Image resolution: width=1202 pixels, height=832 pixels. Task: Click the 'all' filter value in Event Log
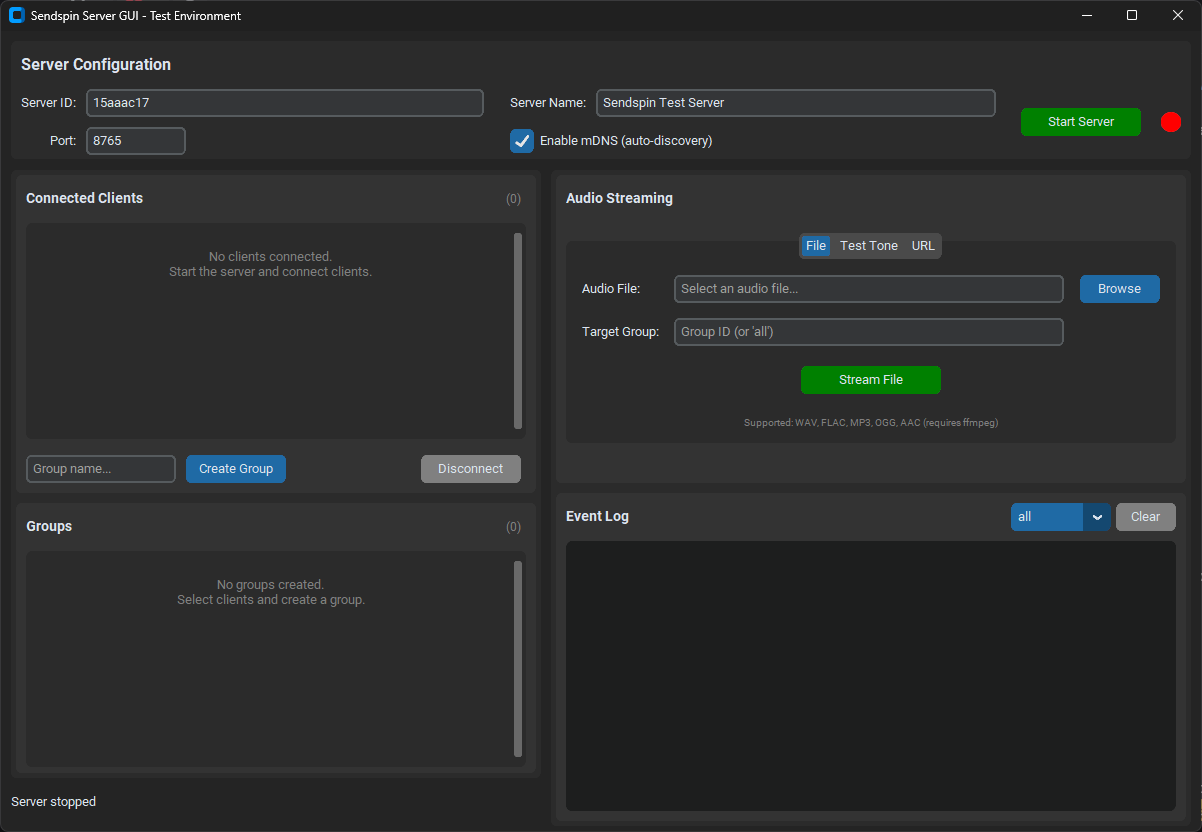pyautogui.click(x=1046, y=517)
